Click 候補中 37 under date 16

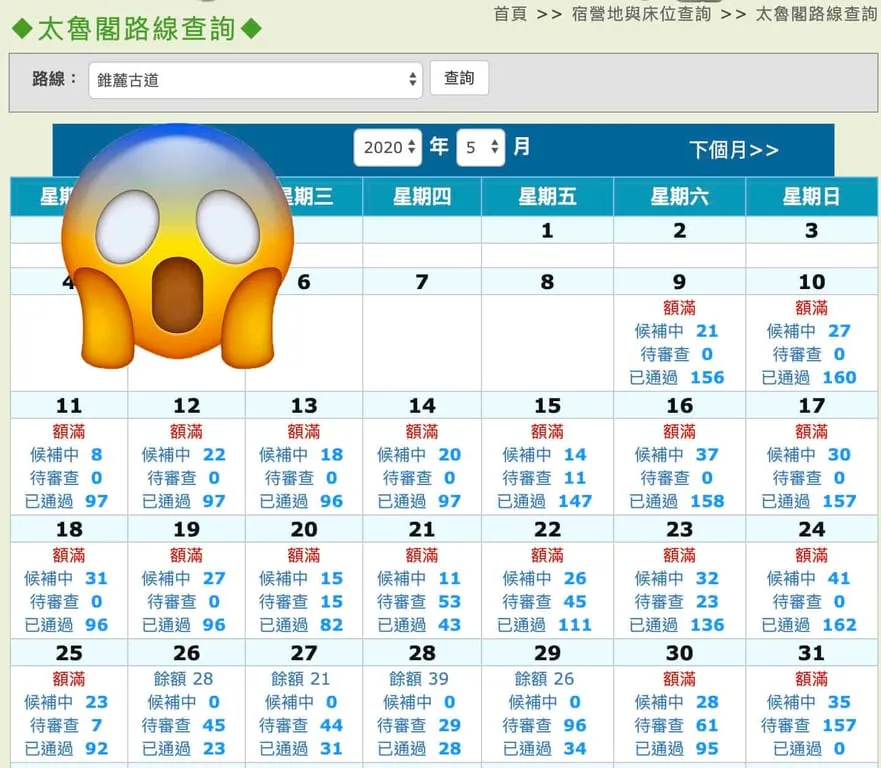coord(676,455)
